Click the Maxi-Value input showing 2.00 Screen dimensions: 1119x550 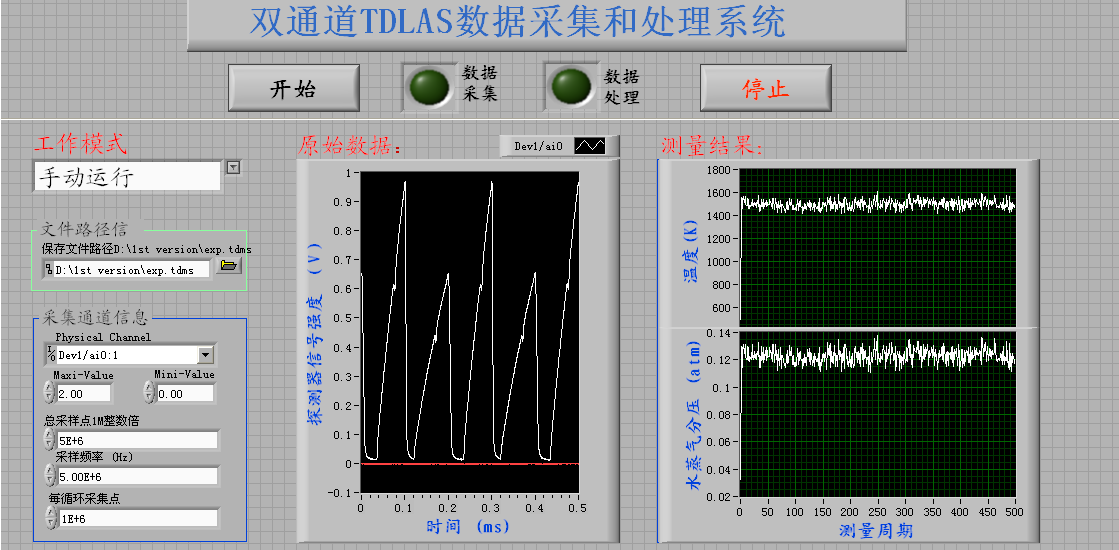(84, 394)
